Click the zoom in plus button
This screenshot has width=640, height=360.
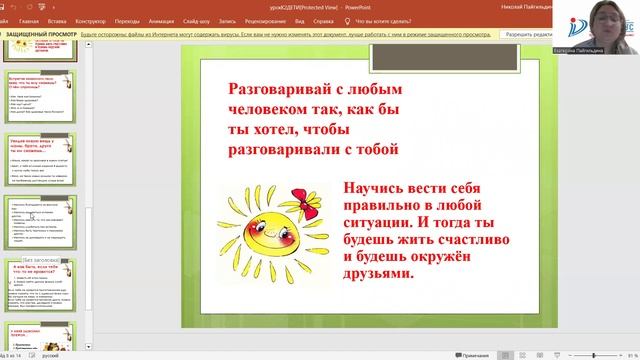click(620, 356)
